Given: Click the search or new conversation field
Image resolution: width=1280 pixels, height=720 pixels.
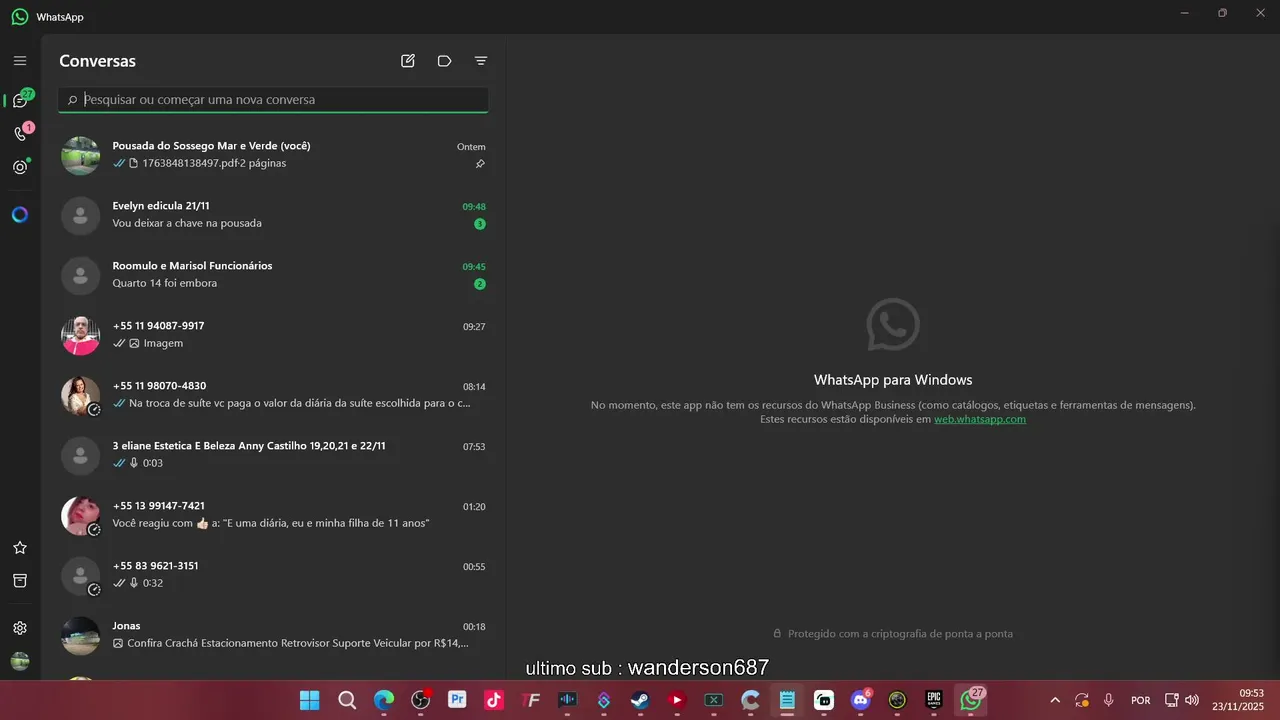Looking at the screenshot, I should click(x=273, y=100).
